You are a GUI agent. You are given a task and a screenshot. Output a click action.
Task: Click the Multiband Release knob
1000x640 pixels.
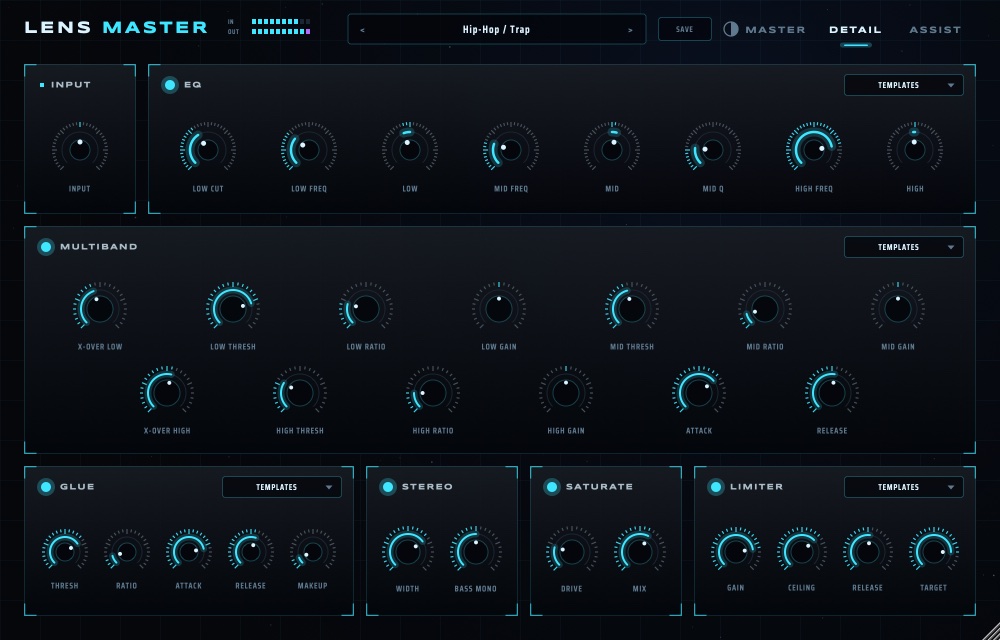[x=832, y=393]
